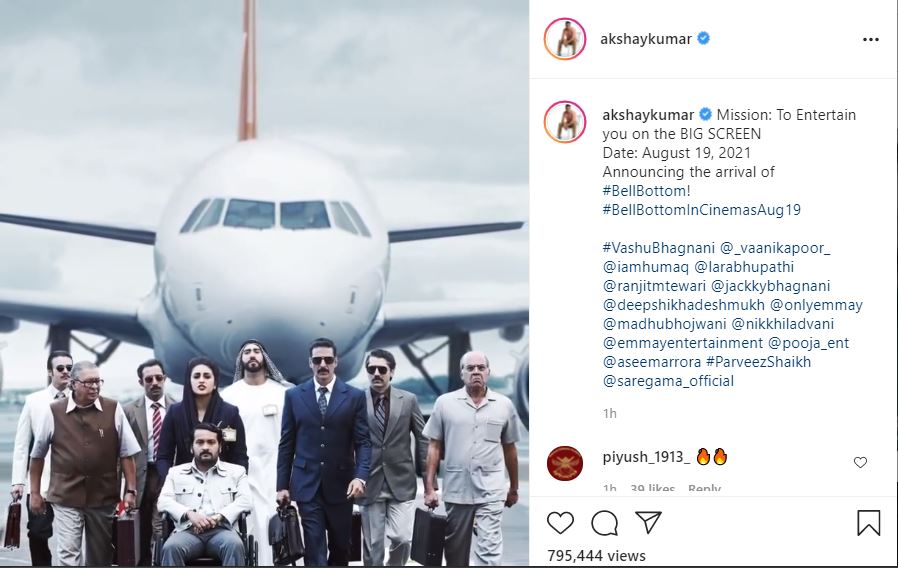
Task: Click the verified badge next to akshaykumar header
Action: [704, 38]
